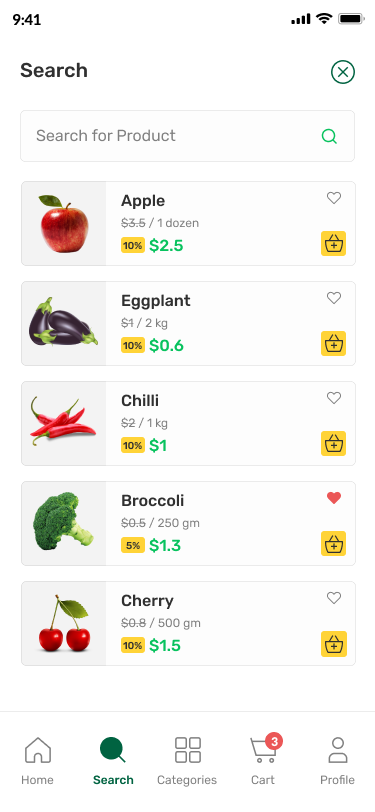Add Eggplant to basket

[334, 343]
